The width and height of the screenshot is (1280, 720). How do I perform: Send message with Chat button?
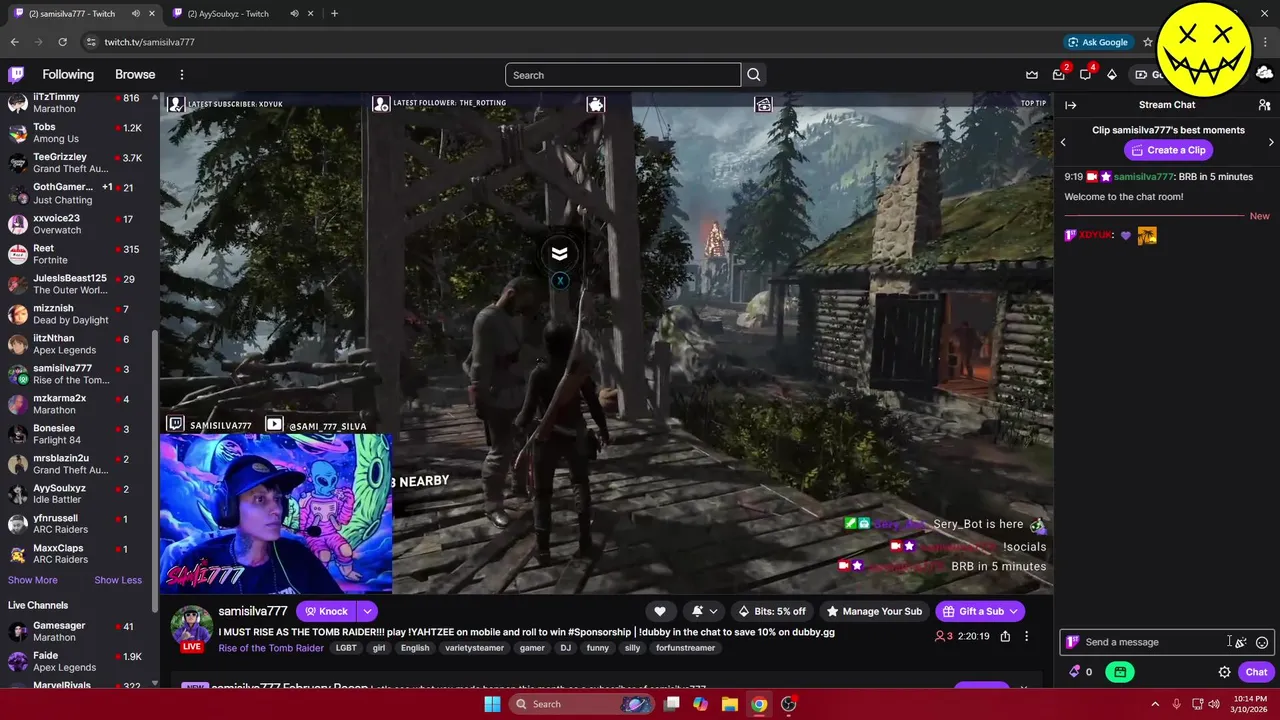click(x=1256, y=672)
